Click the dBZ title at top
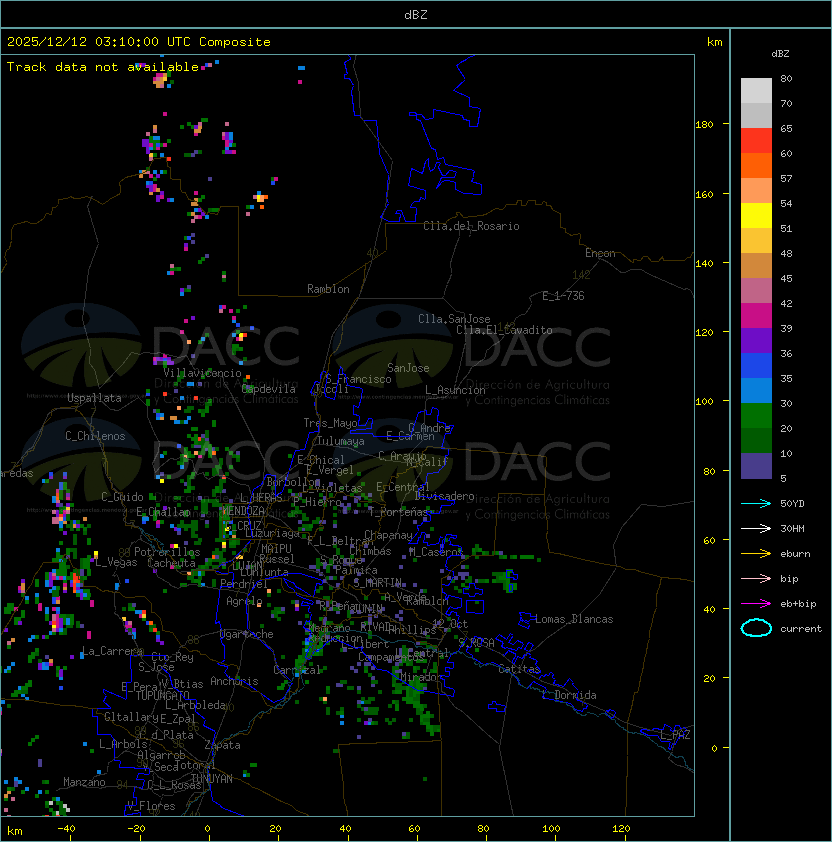The width and height of the screenshot is (832, 842). click(x=416, y=14)
